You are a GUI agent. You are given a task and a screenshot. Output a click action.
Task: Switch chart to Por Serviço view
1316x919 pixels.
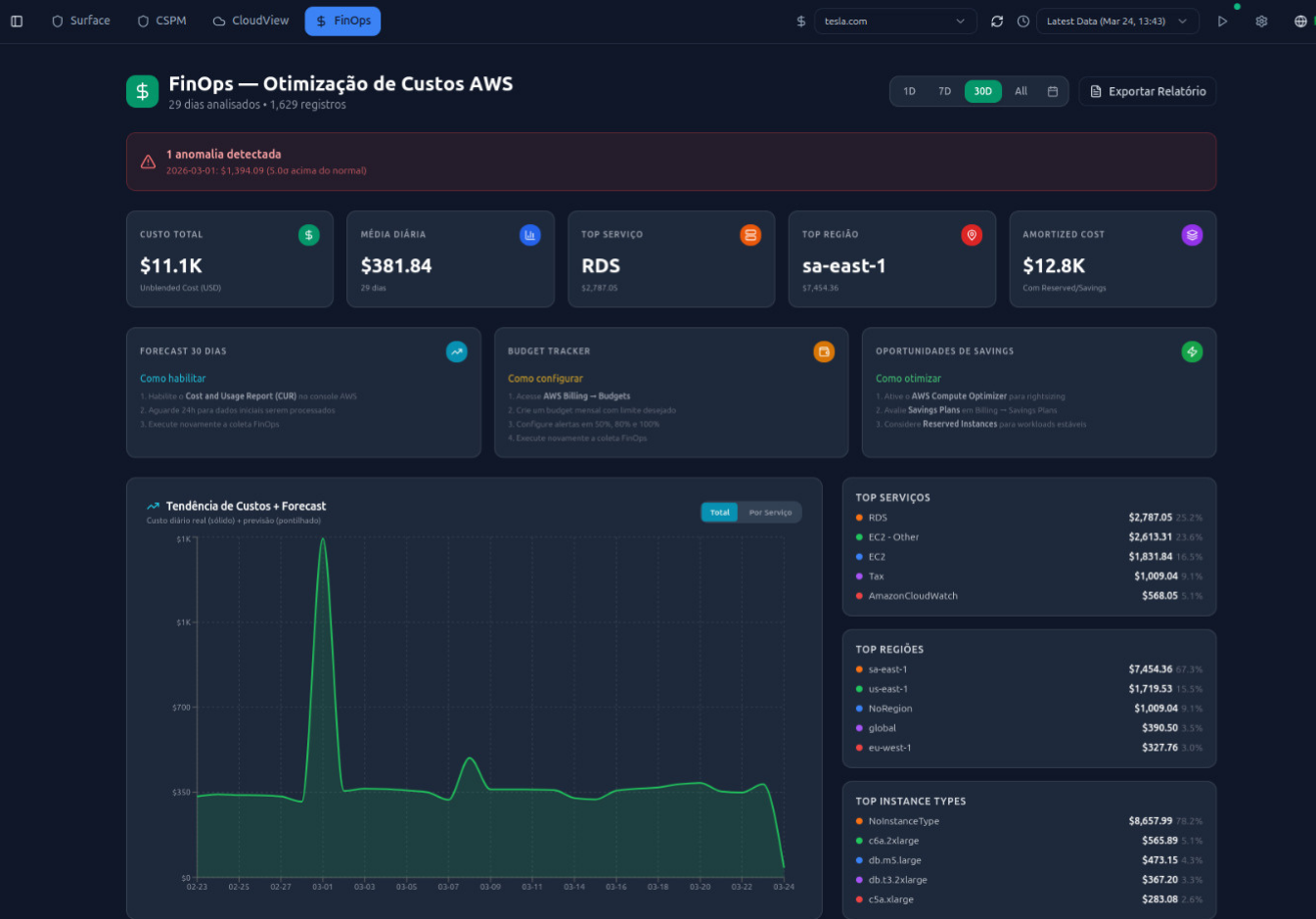[770, 512]
